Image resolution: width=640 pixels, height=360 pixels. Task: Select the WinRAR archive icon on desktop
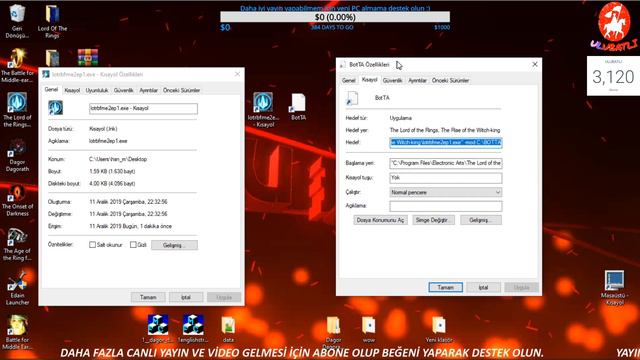(x=88, y=58)
